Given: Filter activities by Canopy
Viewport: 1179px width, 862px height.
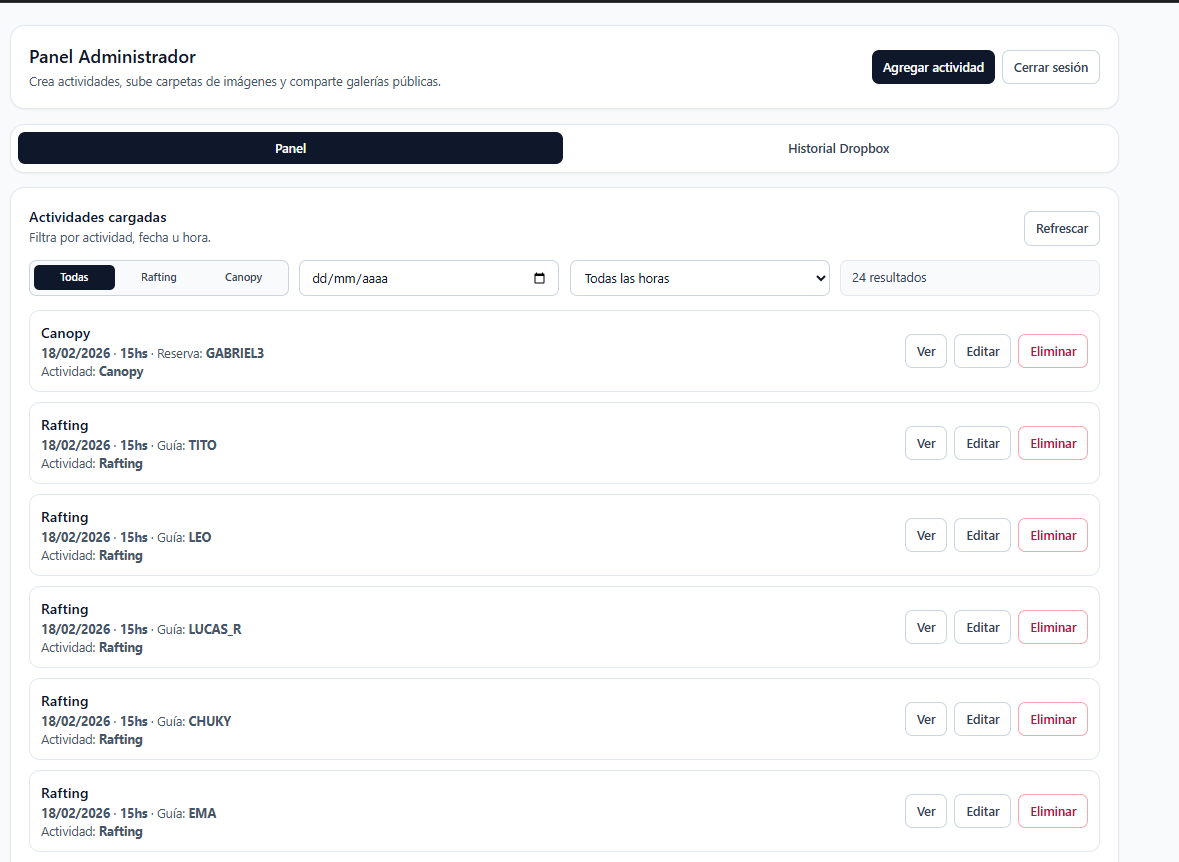Looking at the screenshot, I should [x=244, y=278].
